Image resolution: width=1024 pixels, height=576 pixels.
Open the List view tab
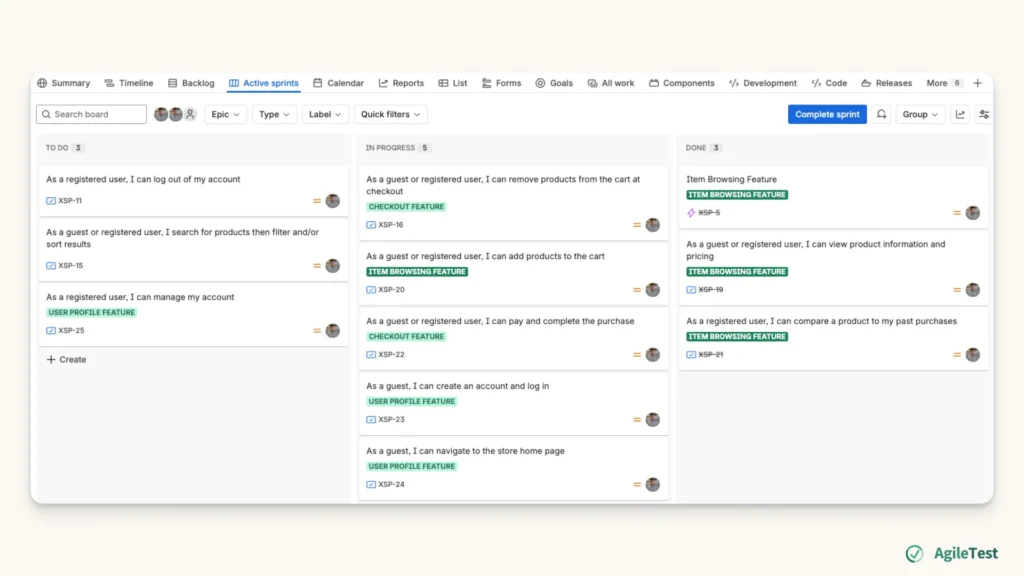pyautogui.click(x=453, y=83)
